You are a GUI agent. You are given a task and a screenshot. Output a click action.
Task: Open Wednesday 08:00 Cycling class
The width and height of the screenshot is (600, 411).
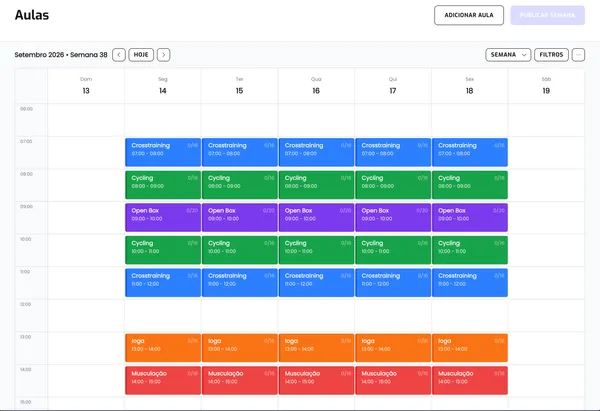pyautogui.click(x=316, y=185)
